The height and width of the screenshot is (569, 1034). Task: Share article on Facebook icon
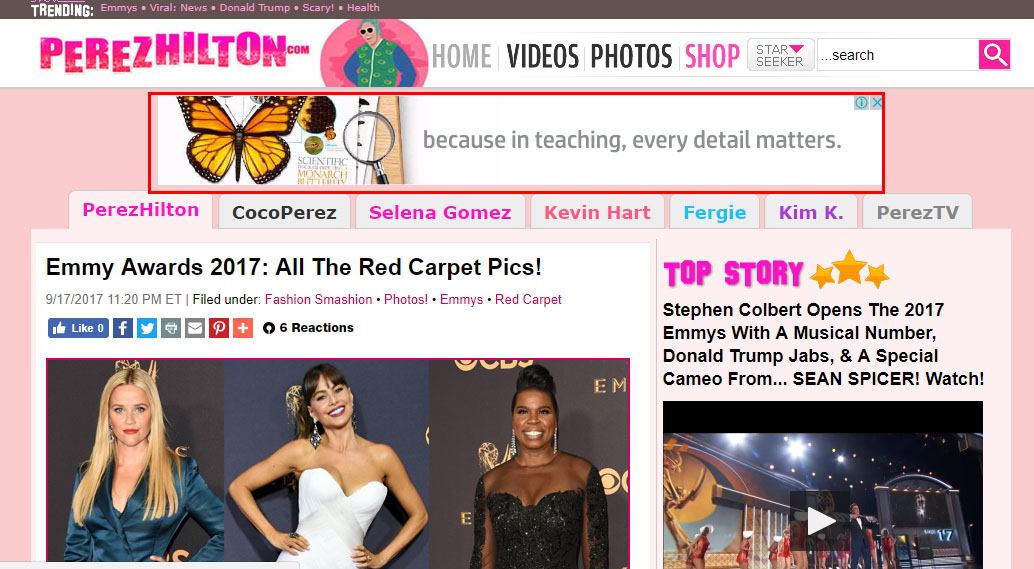coord(123,328)
